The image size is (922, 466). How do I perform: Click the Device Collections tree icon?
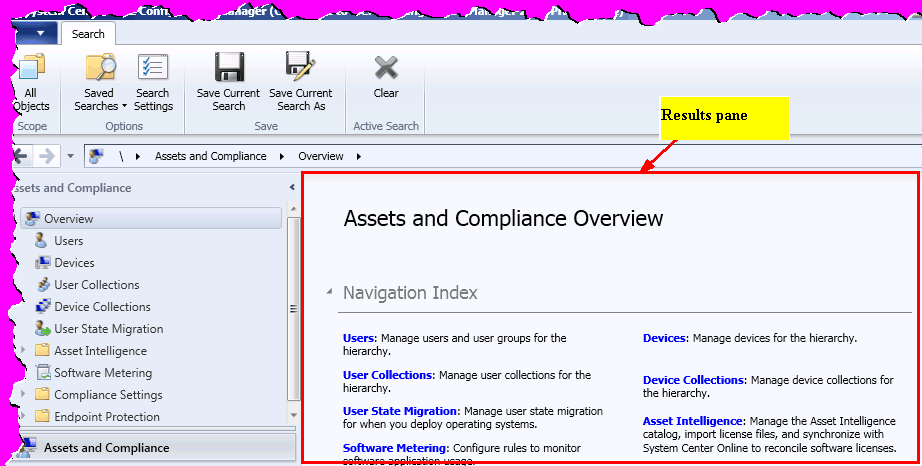click(x=43, y=306)
